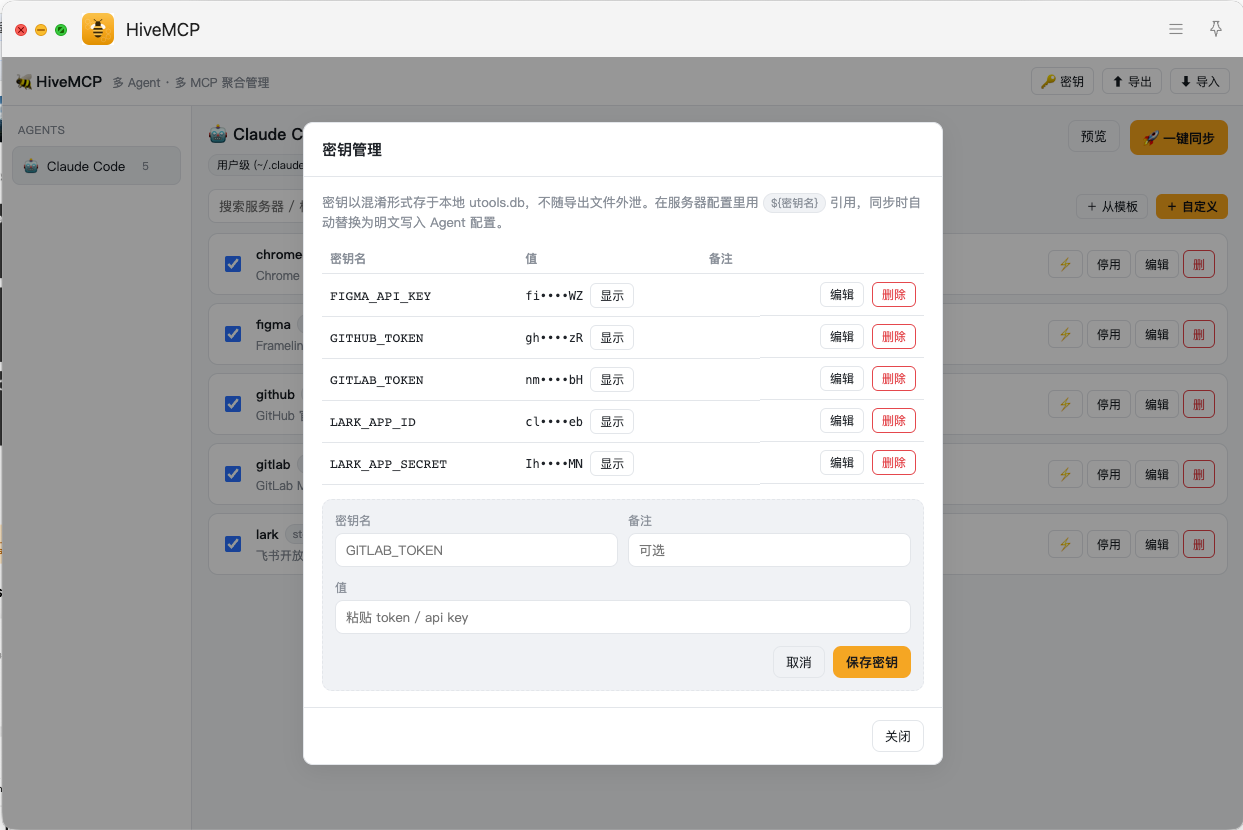Screen dimensions: 1243x830
Task: Select Claude Code agent in sidebar
Action: coord(96,166)
